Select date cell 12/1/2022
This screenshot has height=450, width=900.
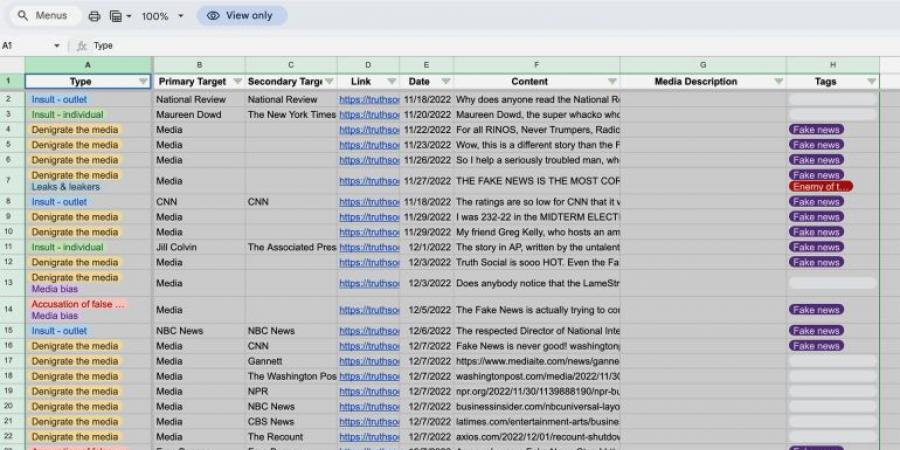pos(426,247)
